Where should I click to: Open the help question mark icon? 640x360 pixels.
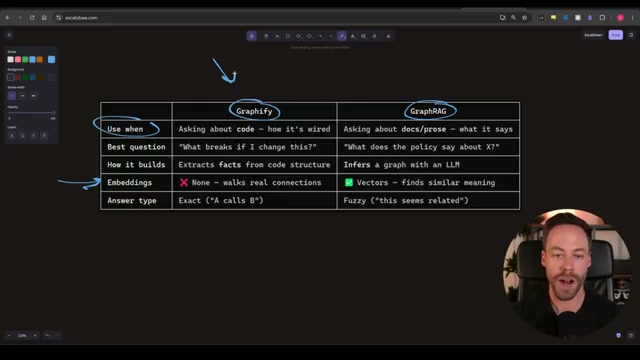tap(631, 336)
